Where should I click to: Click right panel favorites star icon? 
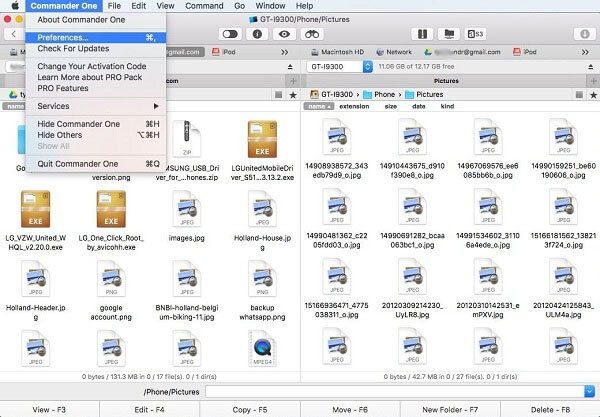[x=593, y=95]
